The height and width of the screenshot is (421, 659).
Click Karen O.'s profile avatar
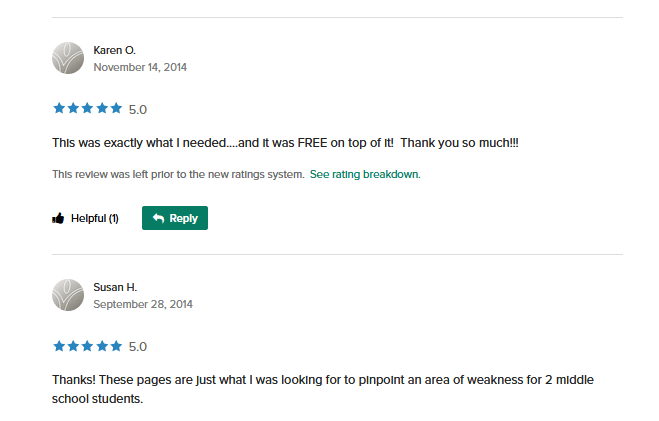(x=67, y=58)
